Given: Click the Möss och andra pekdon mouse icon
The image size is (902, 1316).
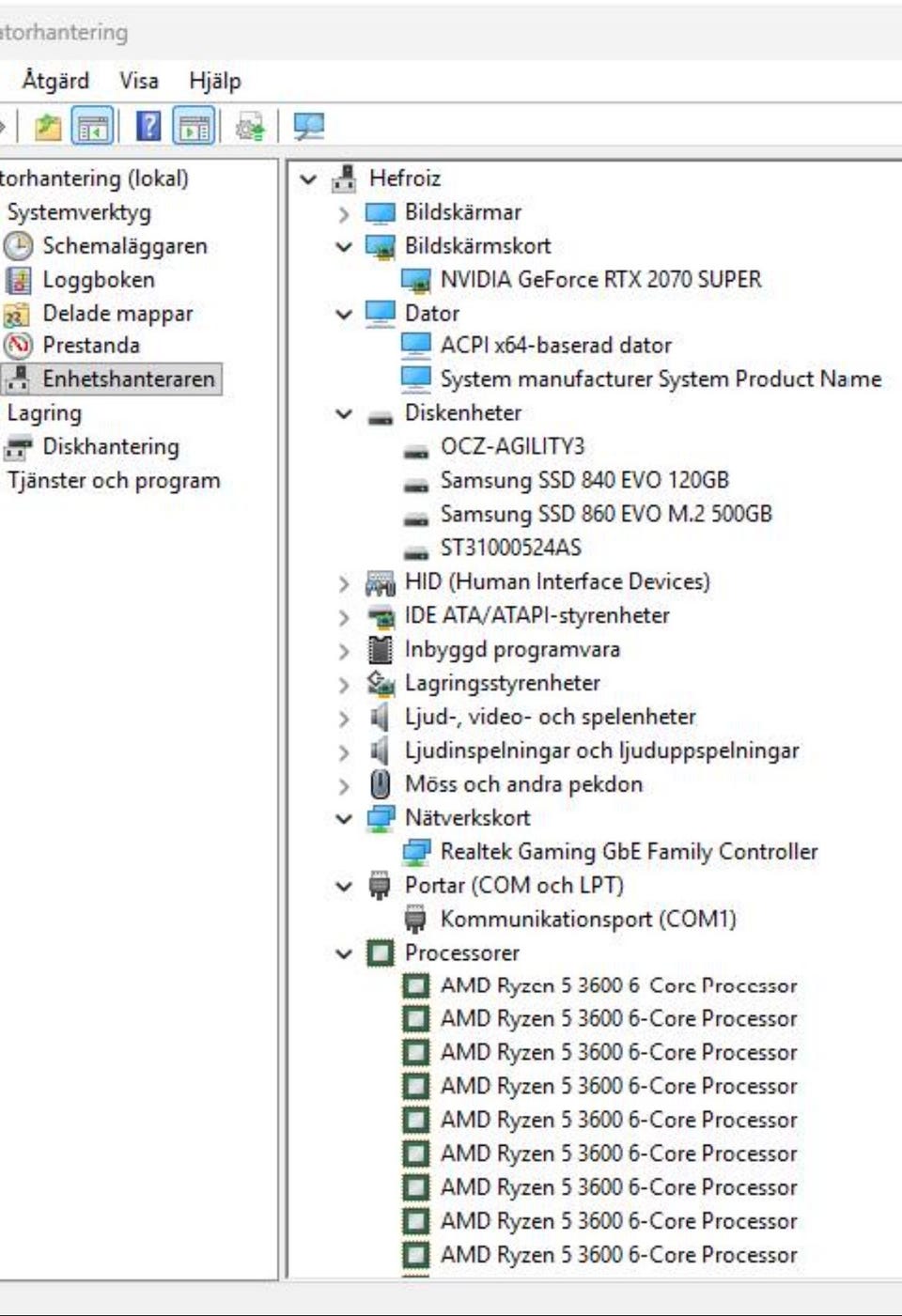Looking at the screenshot, I should [x=380, y=784].
